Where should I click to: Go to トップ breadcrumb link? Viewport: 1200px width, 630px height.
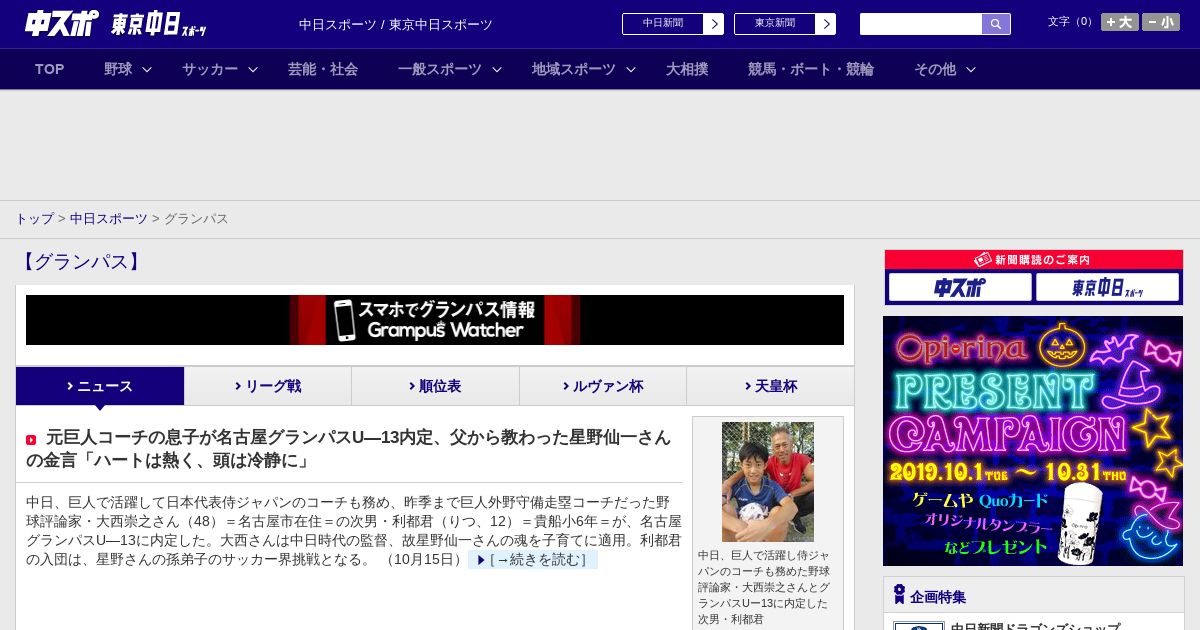click(x=34, y=218)
